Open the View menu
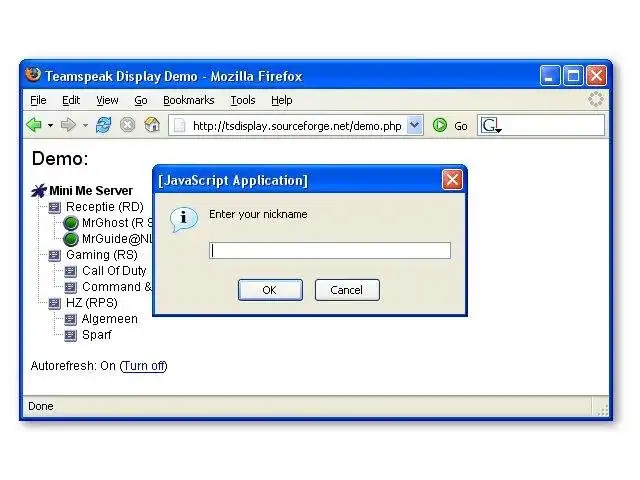The image size is (640, 480). (107, 100)
